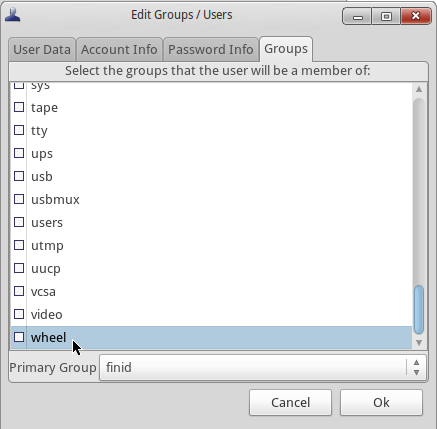Viewport: 437px width, 429px height.
Task: Switch to the User Data tab
Action: point(42,50)
